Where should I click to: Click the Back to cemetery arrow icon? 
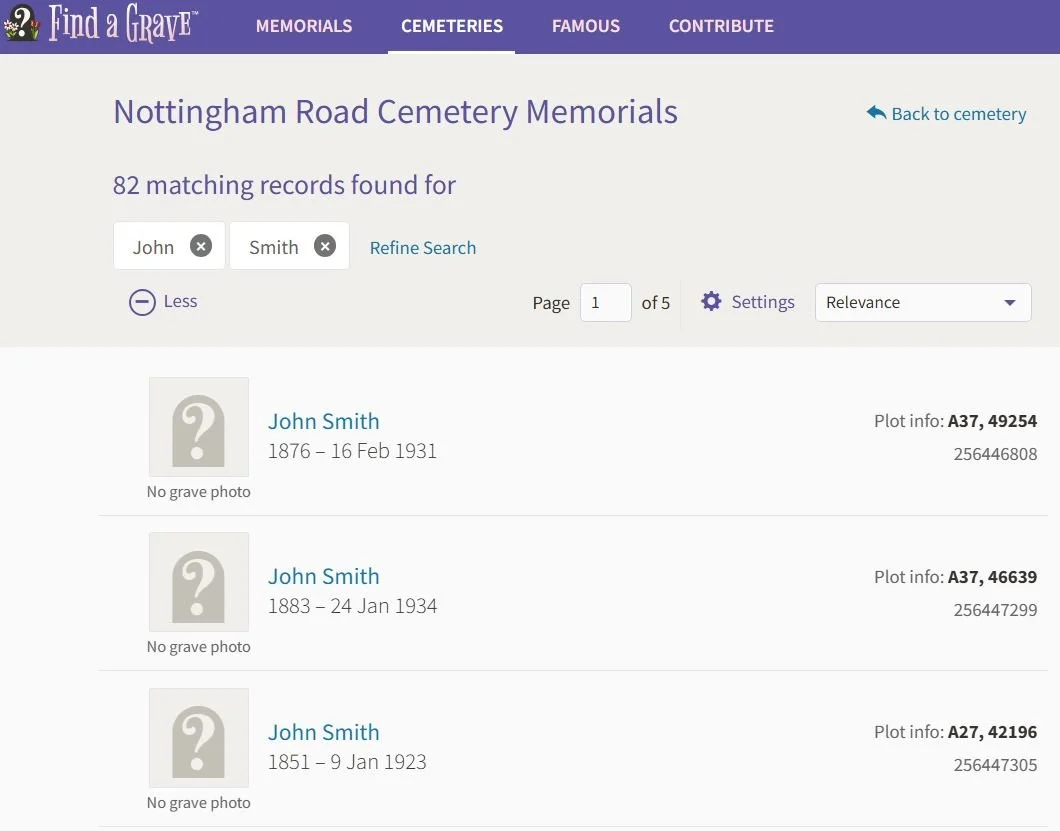[x=876, y=112]
